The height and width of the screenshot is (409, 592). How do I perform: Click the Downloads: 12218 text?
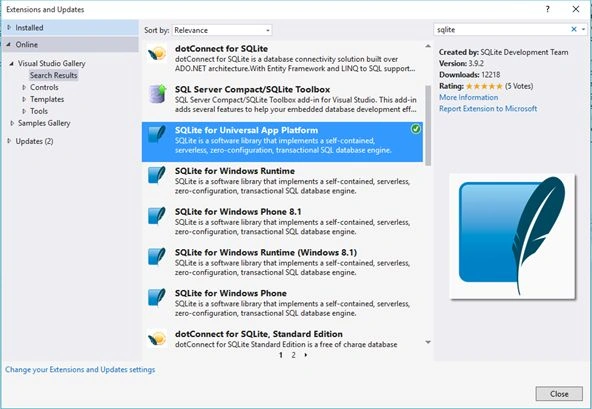[469, 75]
